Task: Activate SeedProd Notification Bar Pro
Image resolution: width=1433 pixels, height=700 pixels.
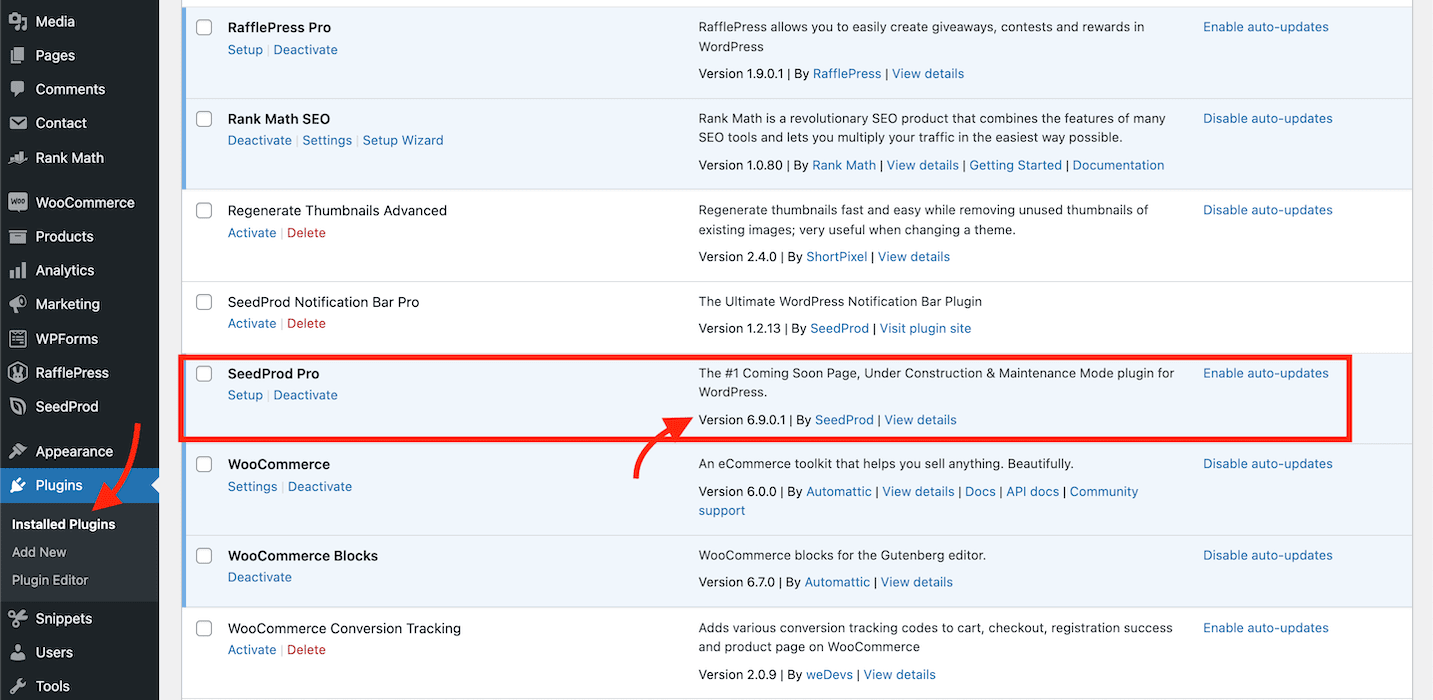Action: point(252,324)
